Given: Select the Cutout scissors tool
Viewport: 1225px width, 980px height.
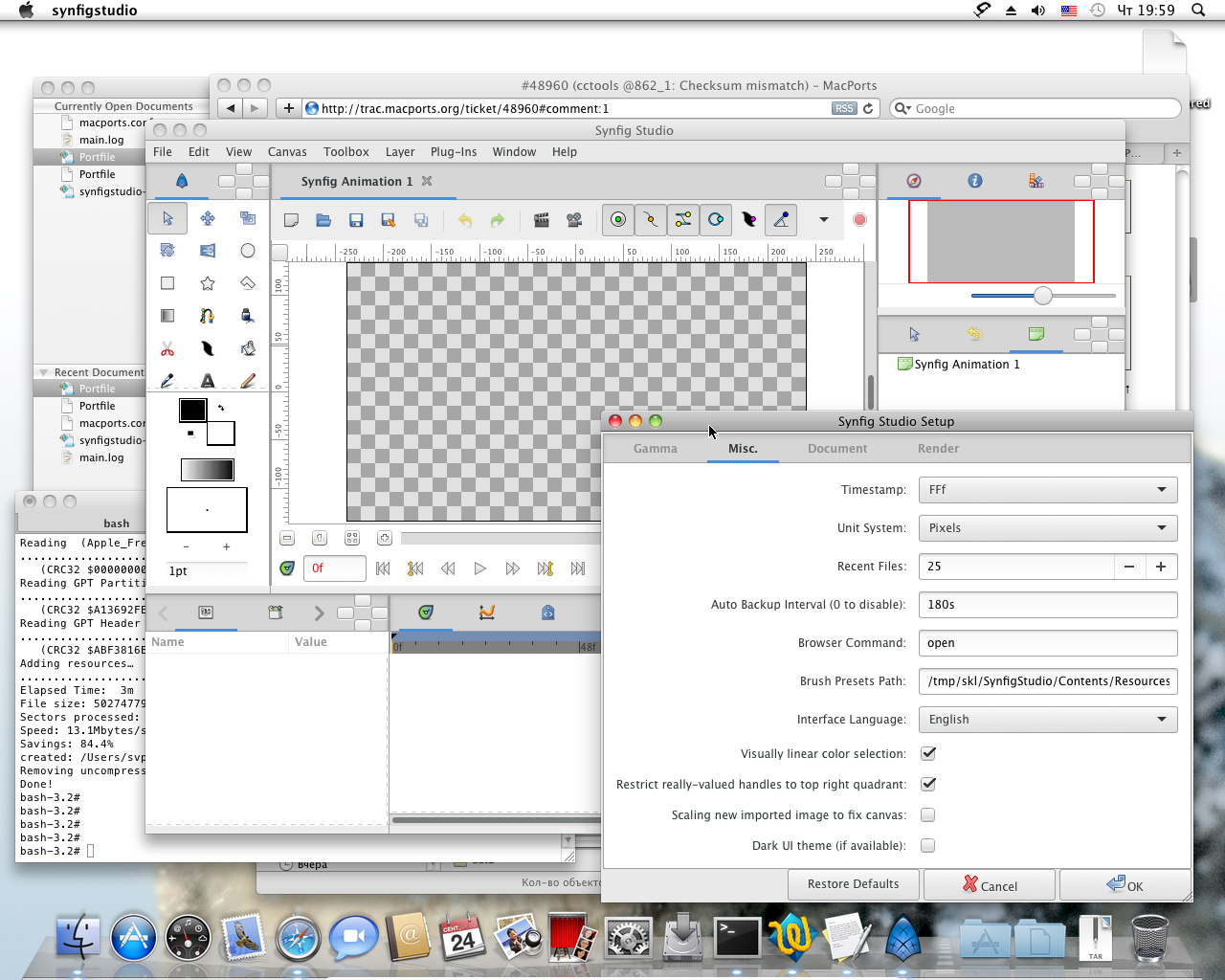Looking at the screenshot, I should click(x=167, y=348).
